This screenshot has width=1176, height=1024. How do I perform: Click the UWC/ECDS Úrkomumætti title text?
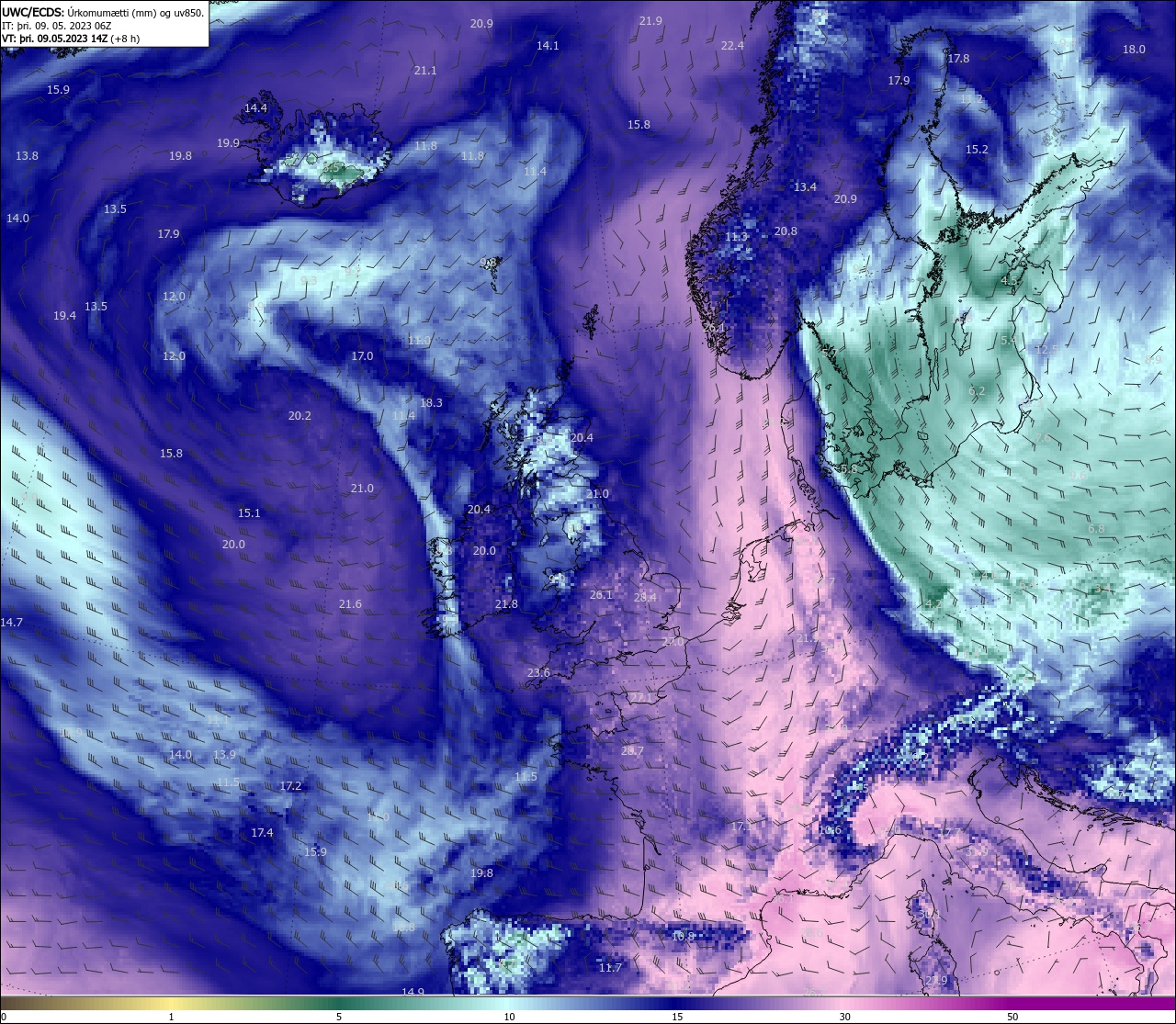coord(103,13)
